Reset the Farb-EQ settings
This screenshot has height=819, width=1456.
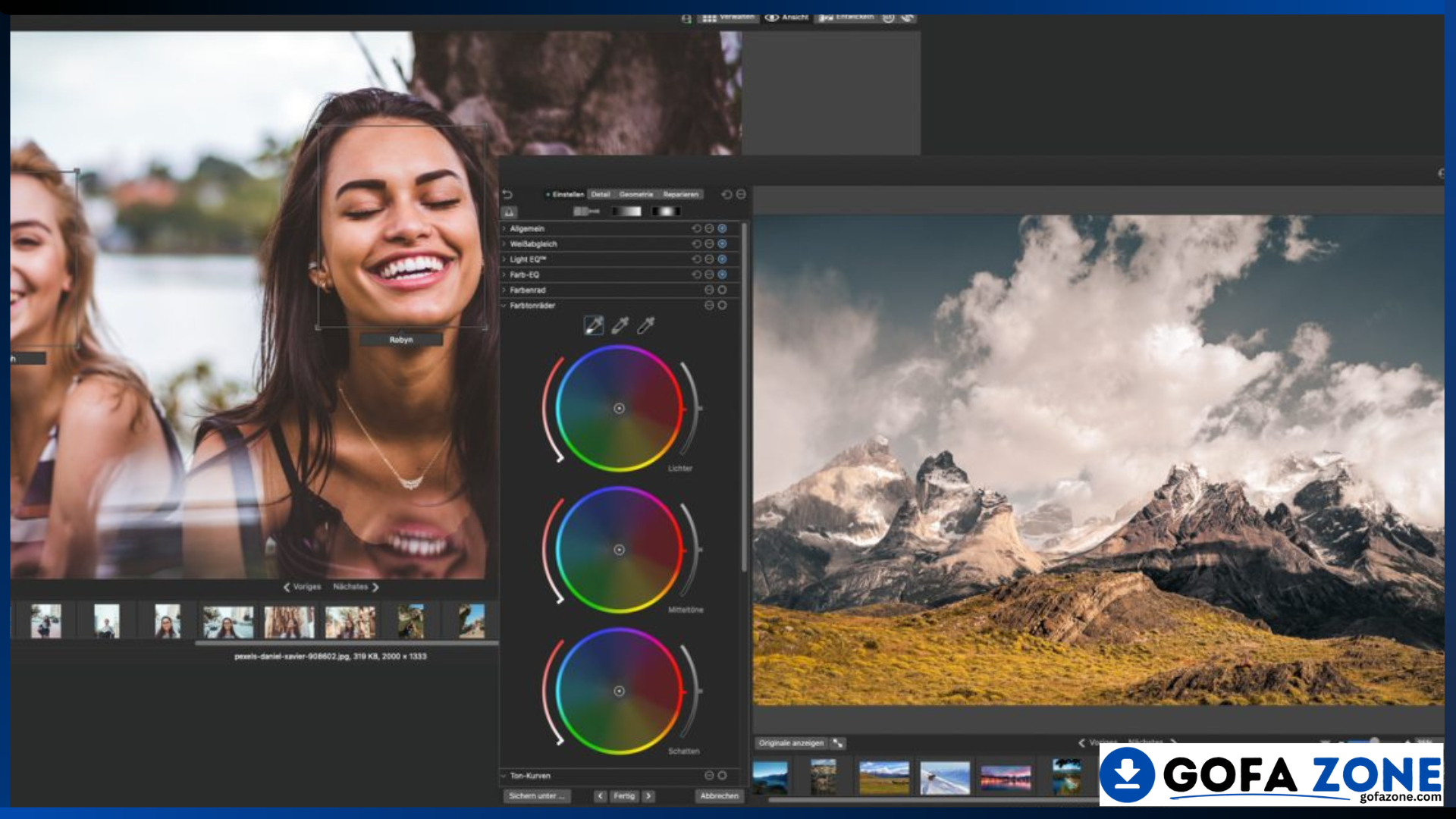696,275
